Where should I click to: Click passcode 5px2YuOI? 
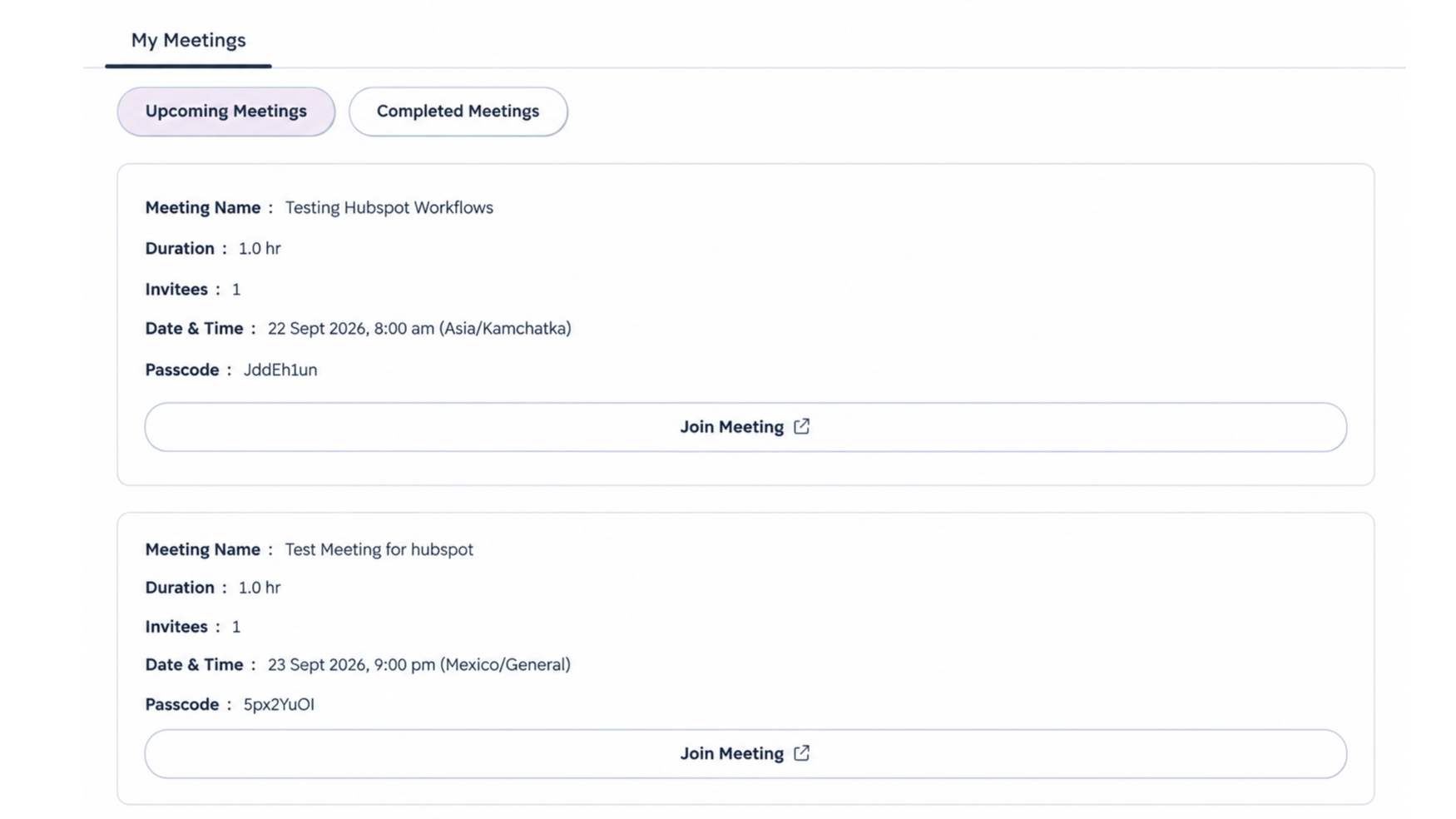[279, 705]
